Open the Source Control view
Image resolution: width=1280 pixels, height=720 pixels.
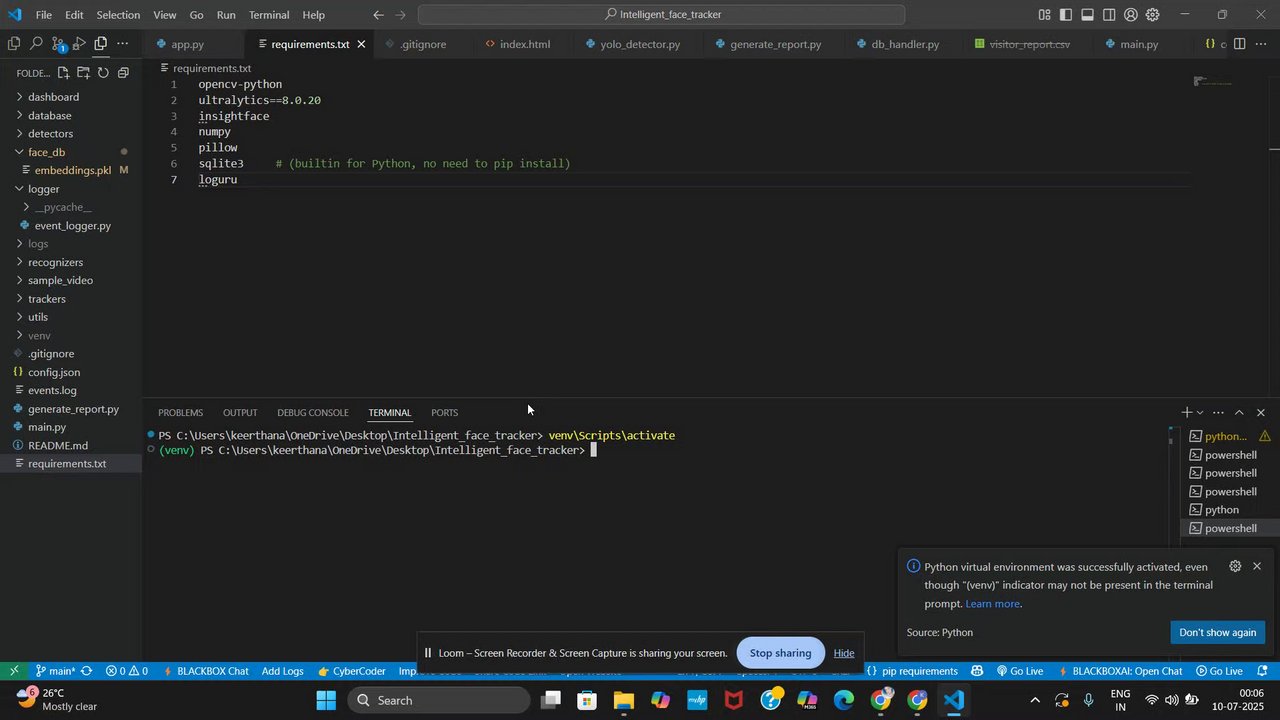coord(58,45)
